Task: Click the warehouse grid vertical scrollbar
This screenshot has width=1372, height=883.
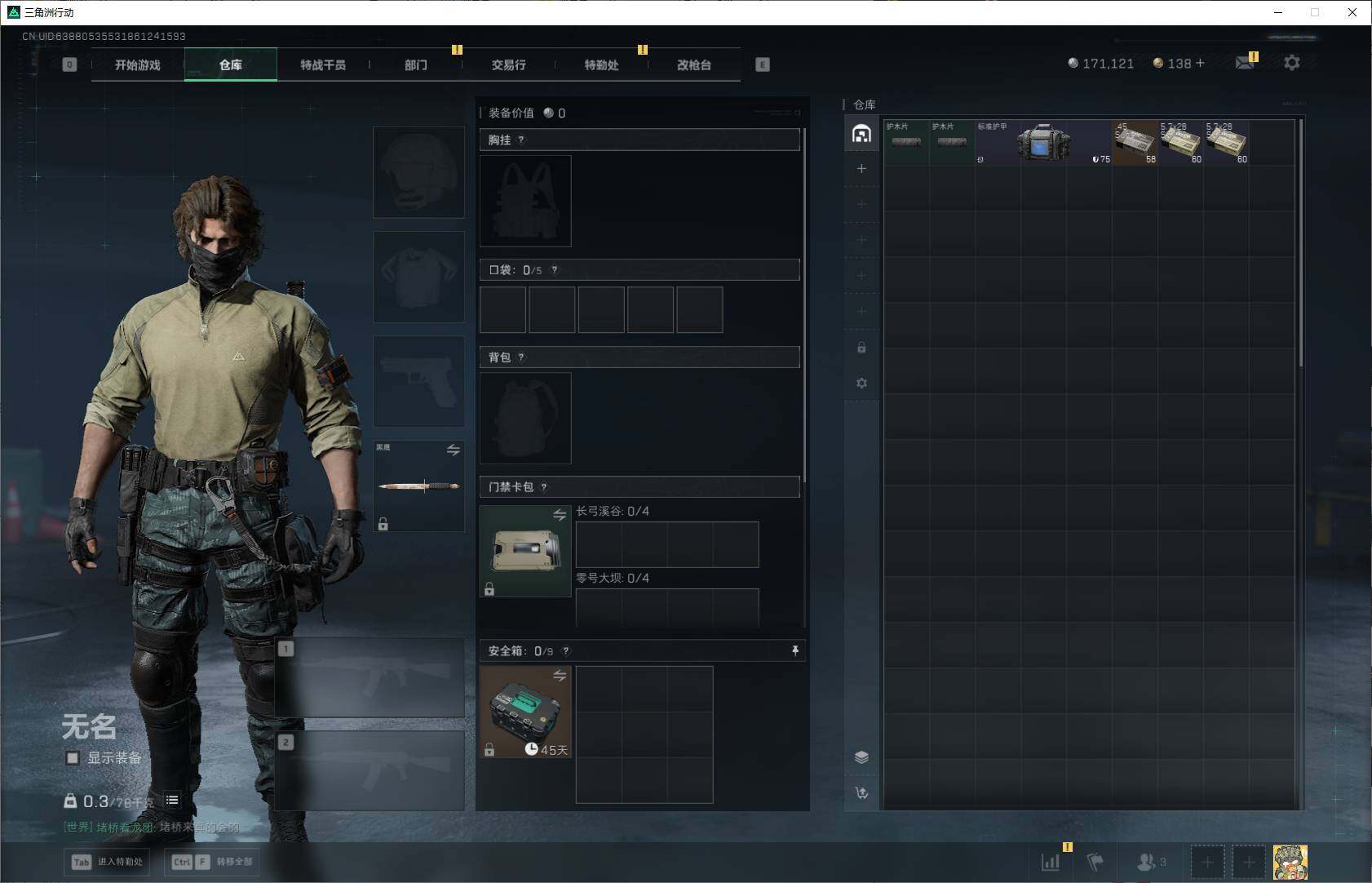Action: tap(1300, 245)
